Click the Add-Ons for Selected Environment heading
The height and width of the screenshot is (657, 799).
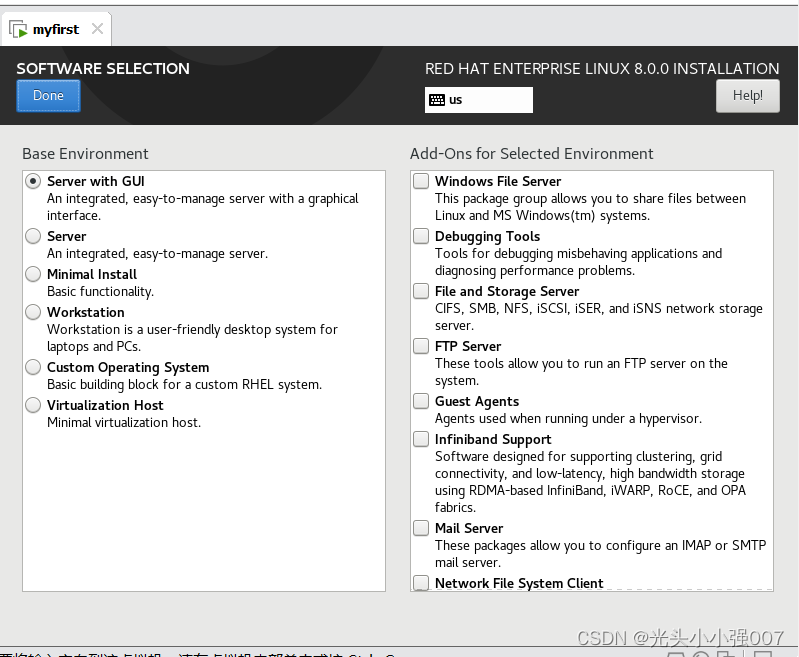[531, 154]
